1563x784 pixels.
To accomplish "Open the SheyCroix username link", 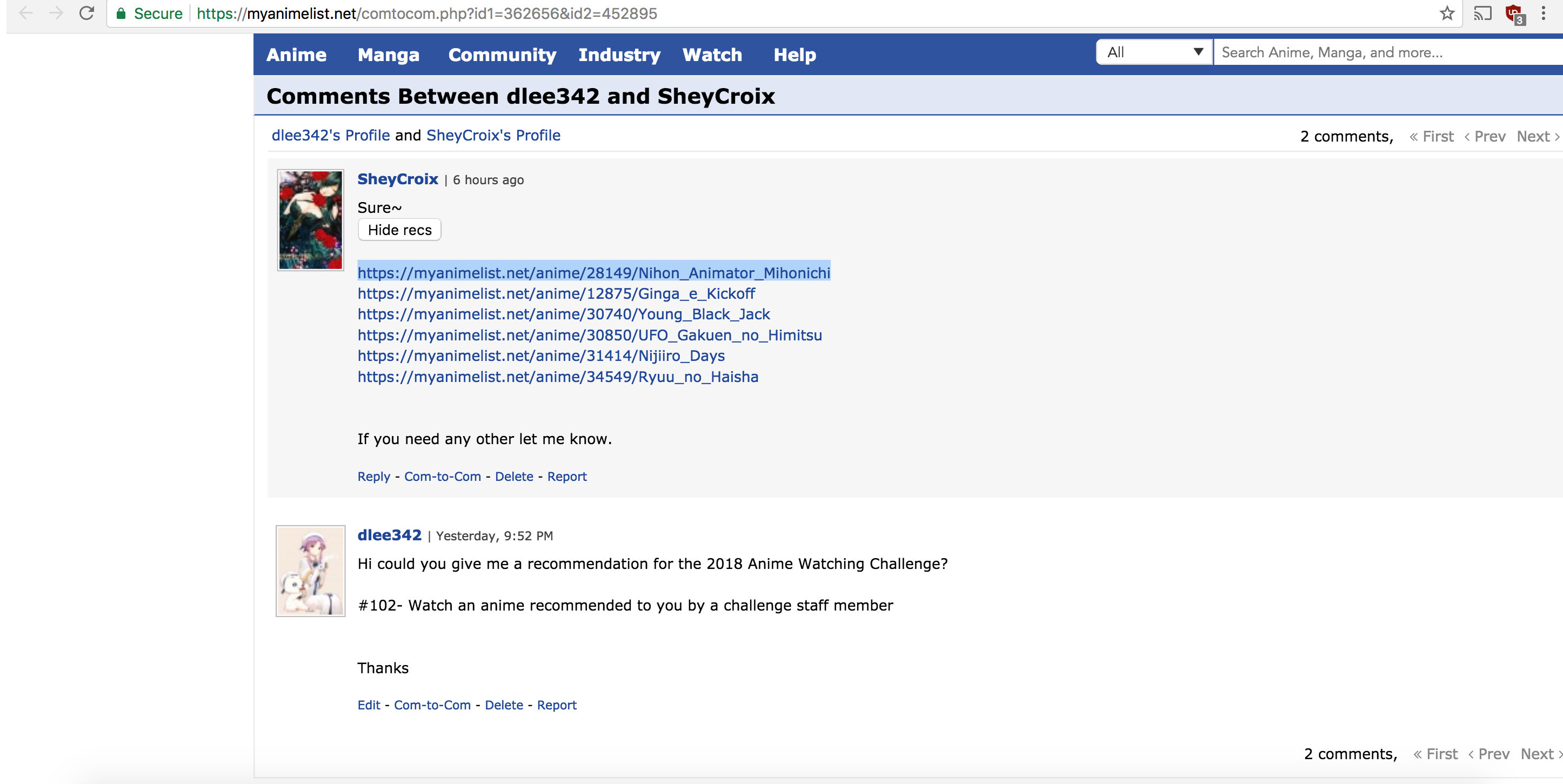I will pyautogui.click(x=397, y=179).
